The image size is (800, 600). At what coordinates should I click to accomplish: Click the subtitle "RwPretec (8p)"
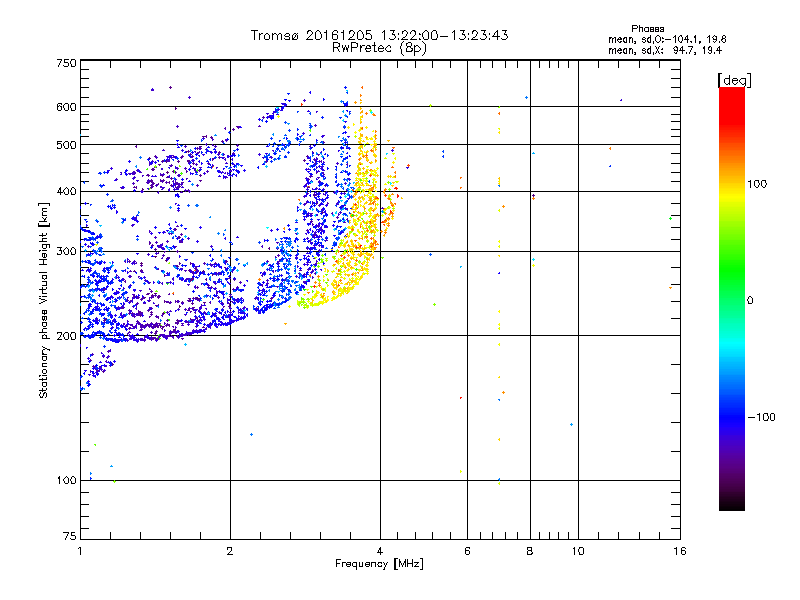tap(379, 48)
